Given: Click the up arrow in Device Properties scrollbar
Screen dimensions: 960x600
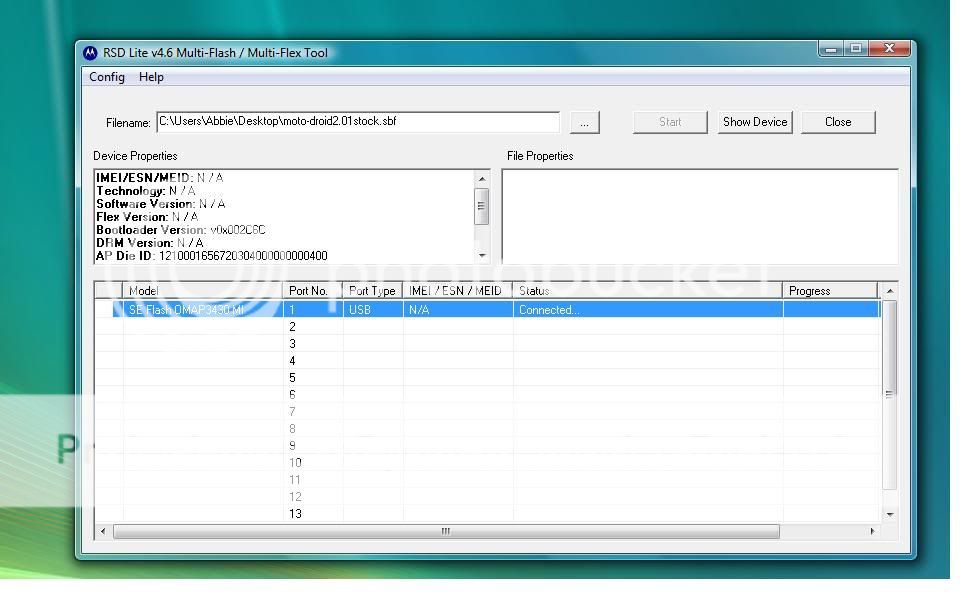Looking at the screenshot, I should pyautogui.click(x=482, y=179).
